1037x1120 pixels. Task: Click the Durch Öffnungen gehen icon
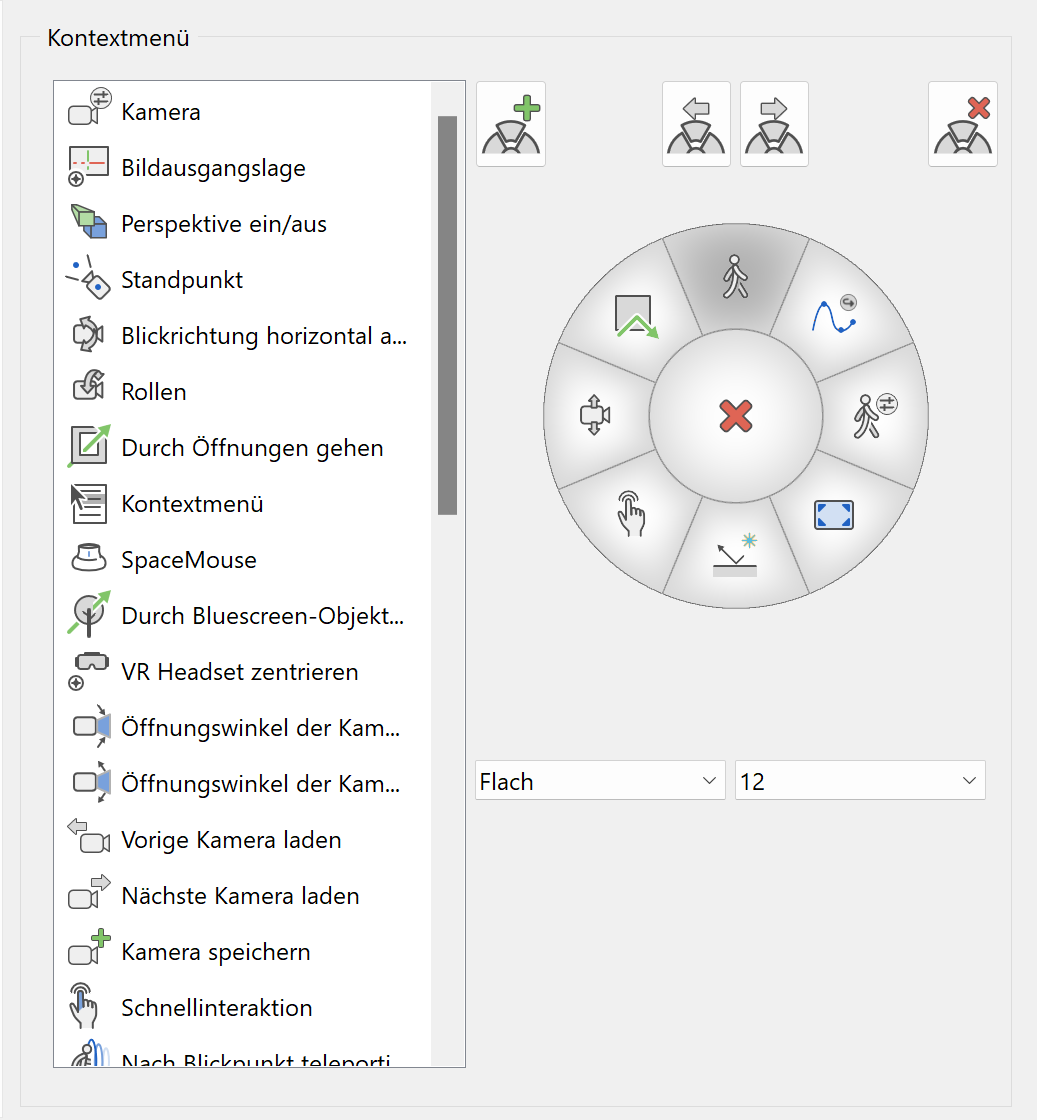click(x=89, y=445)
